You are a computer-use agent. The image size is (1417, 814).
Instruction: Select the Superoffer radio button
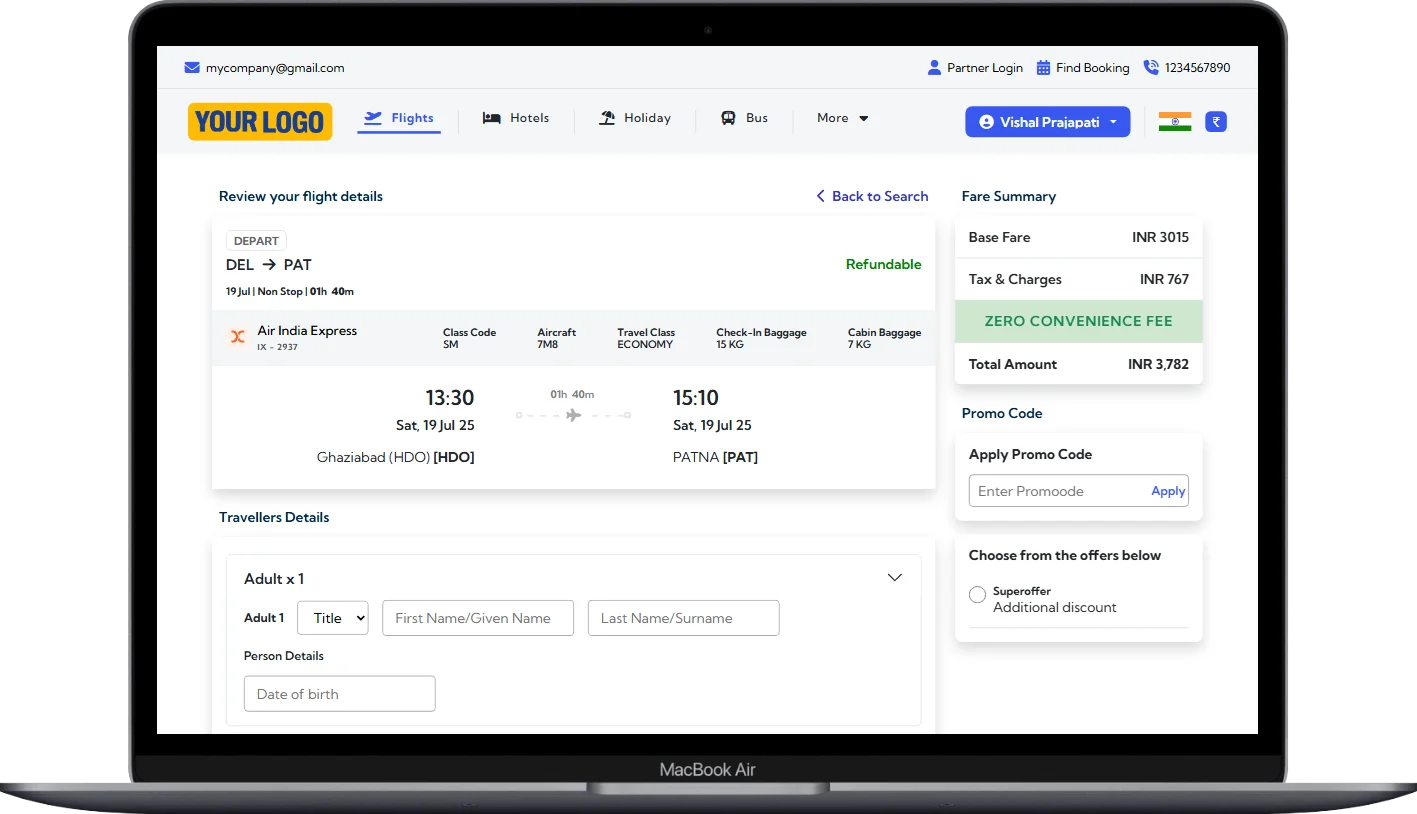pos(977,595)
